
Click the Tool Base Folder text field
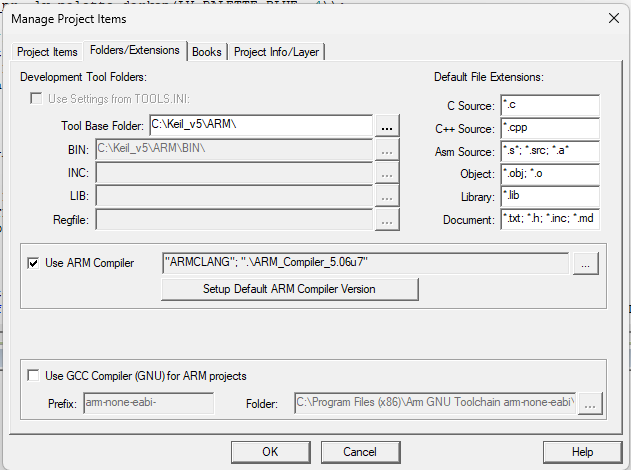pos(260,125)
